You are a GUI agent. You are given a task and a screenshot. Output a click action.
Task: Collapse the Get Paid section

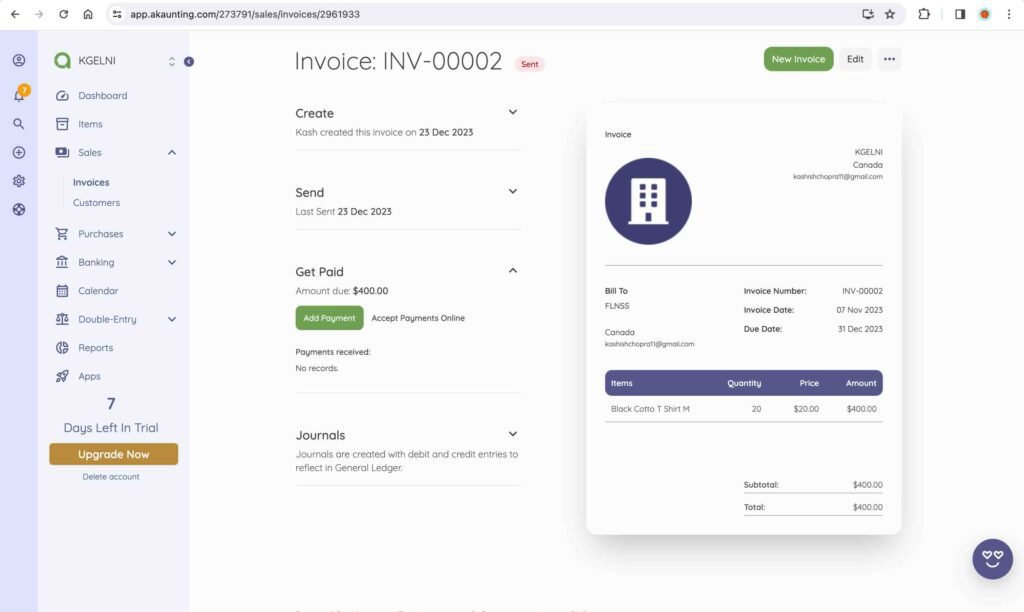[513, 270]
